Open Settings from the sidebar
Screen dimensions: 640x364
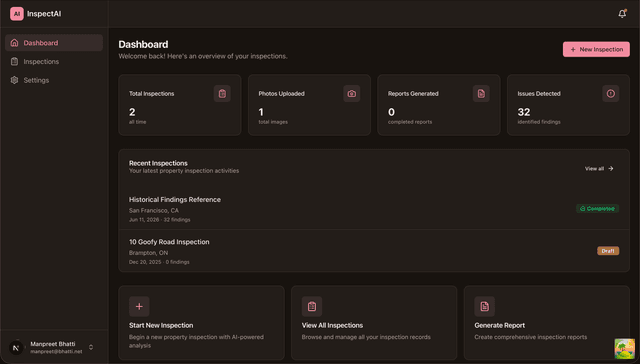coord(54,80)
